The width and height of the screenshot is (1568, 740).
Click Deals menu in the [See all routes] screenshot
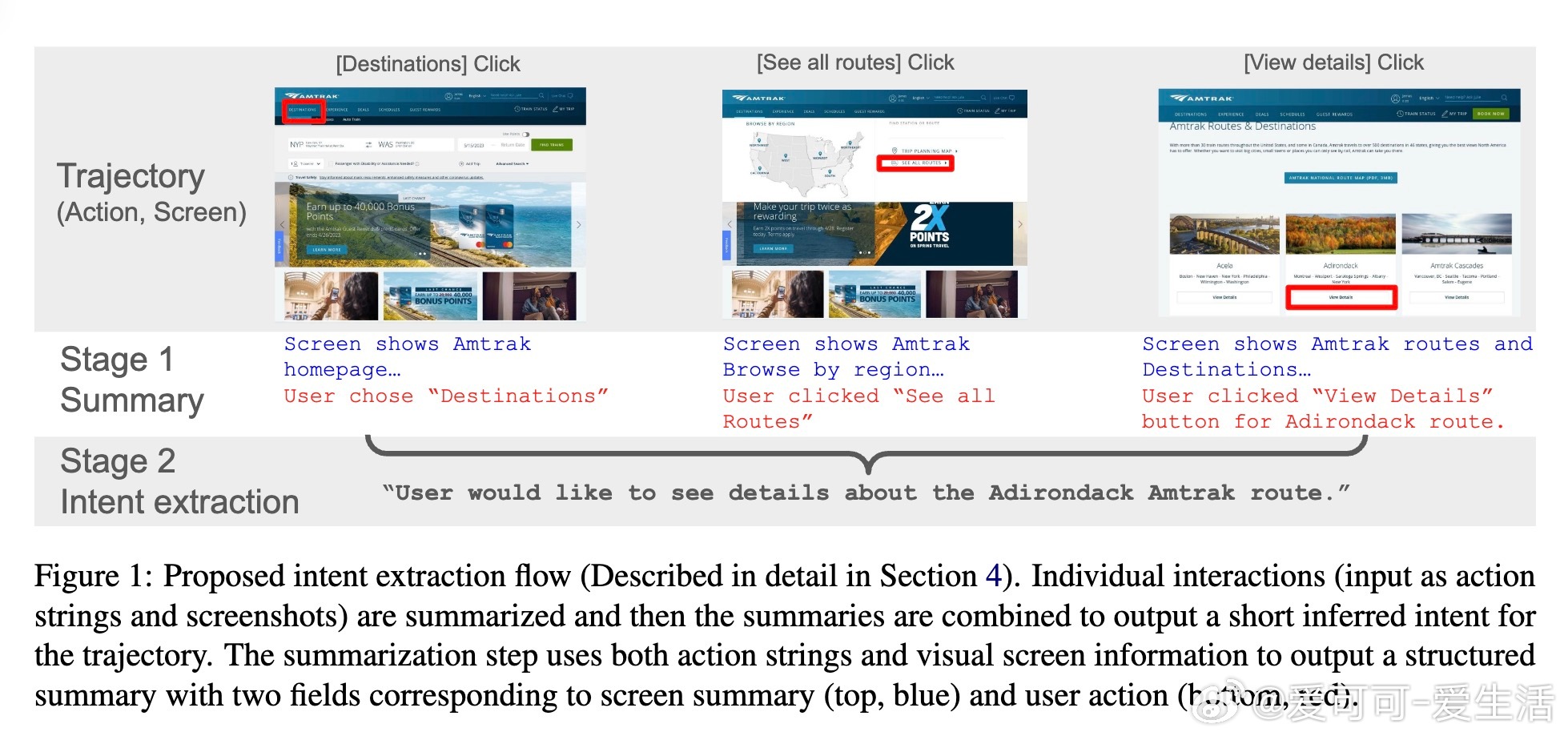tap(809, 111)
